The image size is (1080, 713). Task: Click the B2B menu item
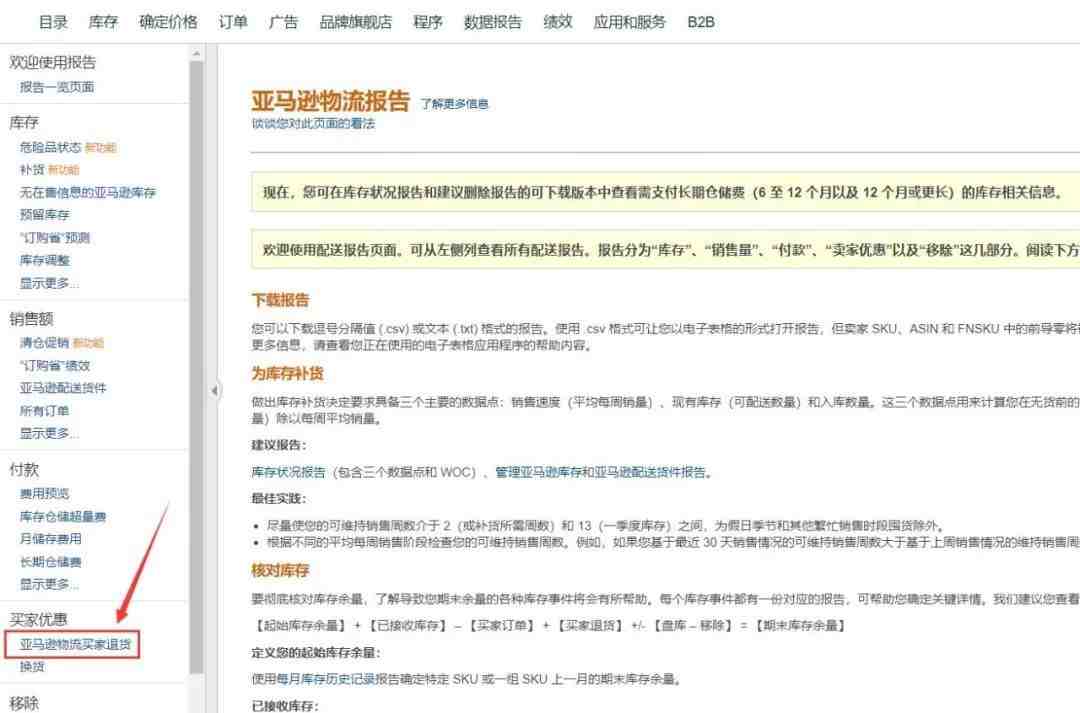pyautogui.click(x=700, y=22)
